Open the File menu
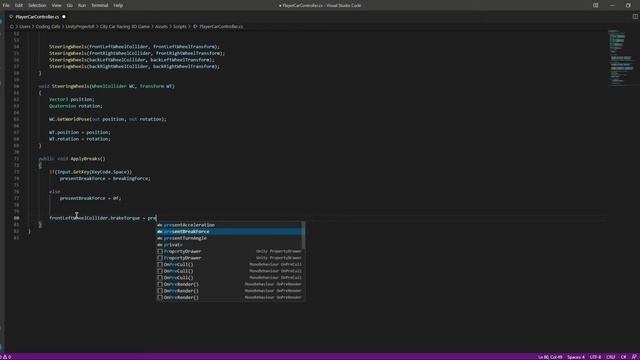This screenshot has width=640, height=360. coord(6,5)
